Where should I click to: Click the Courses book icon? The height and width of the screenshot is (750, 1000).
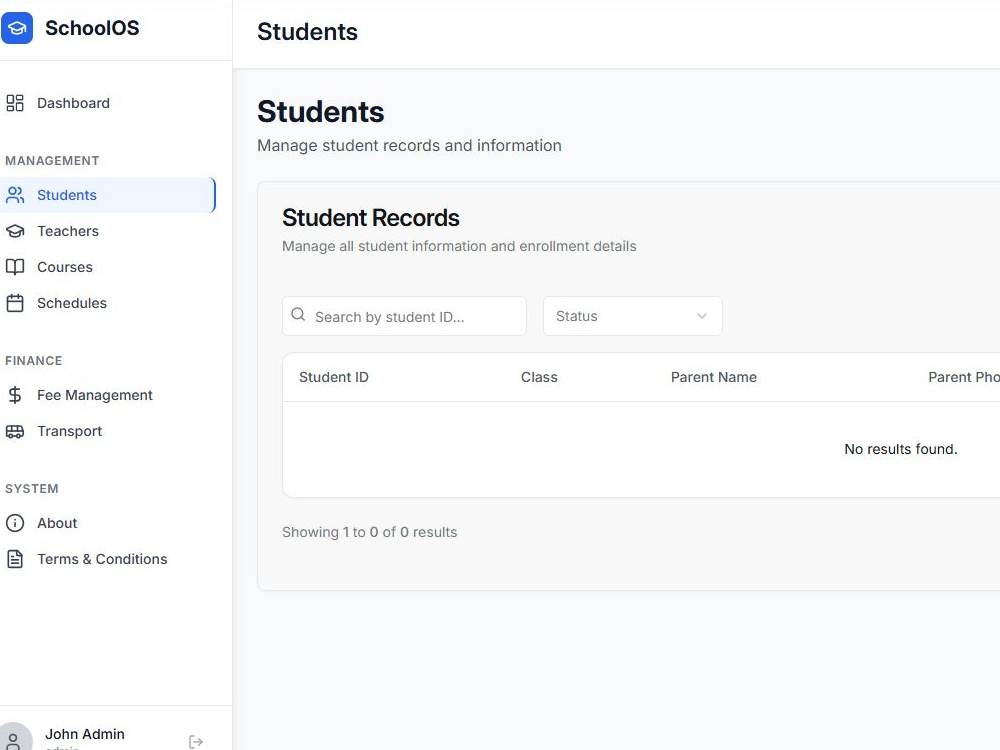(x=15, y=267)
